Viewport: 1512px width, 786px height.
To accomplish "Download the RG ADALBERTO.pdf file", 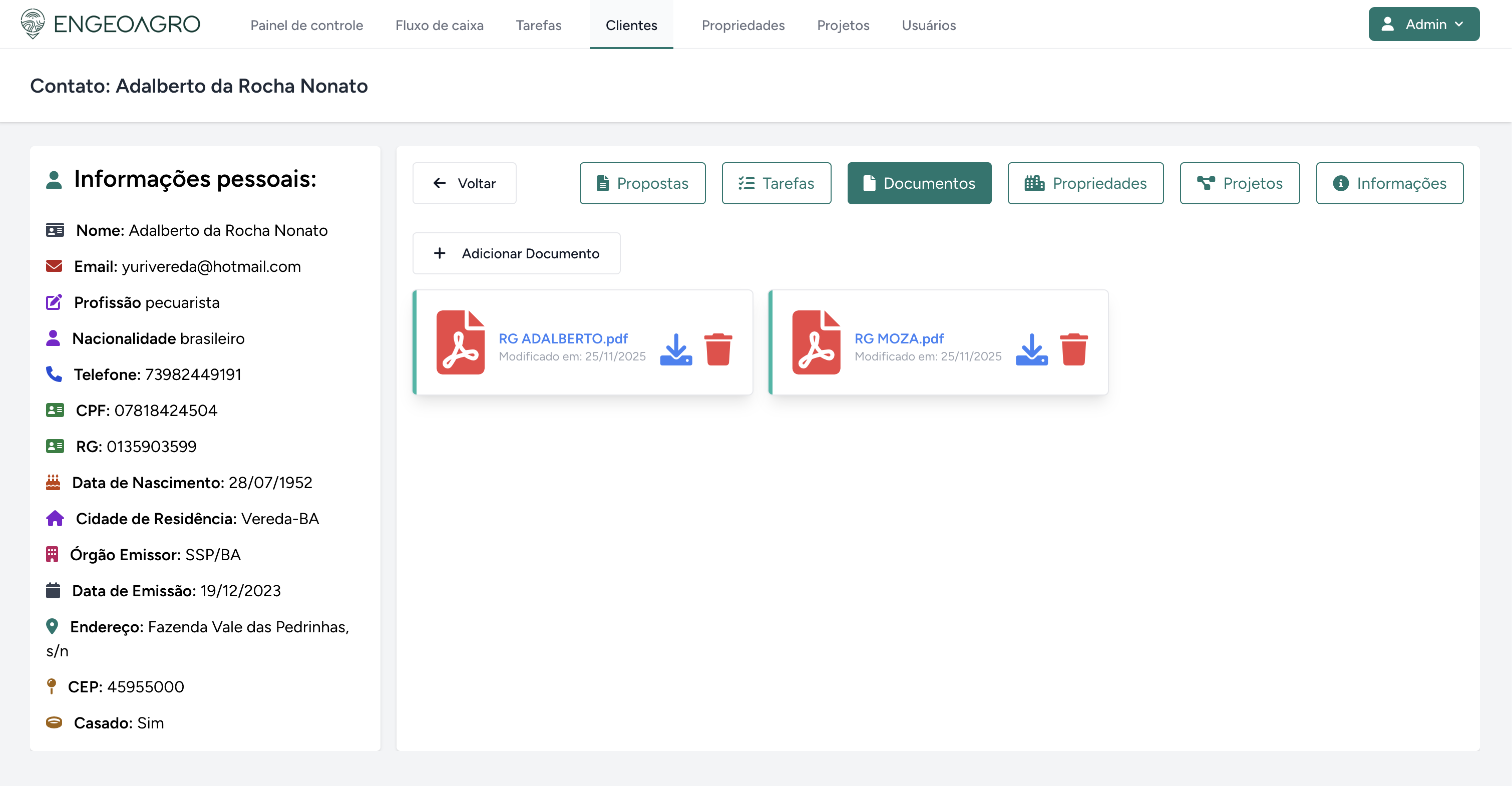I will pyautogui.click(x=675, y=349).
